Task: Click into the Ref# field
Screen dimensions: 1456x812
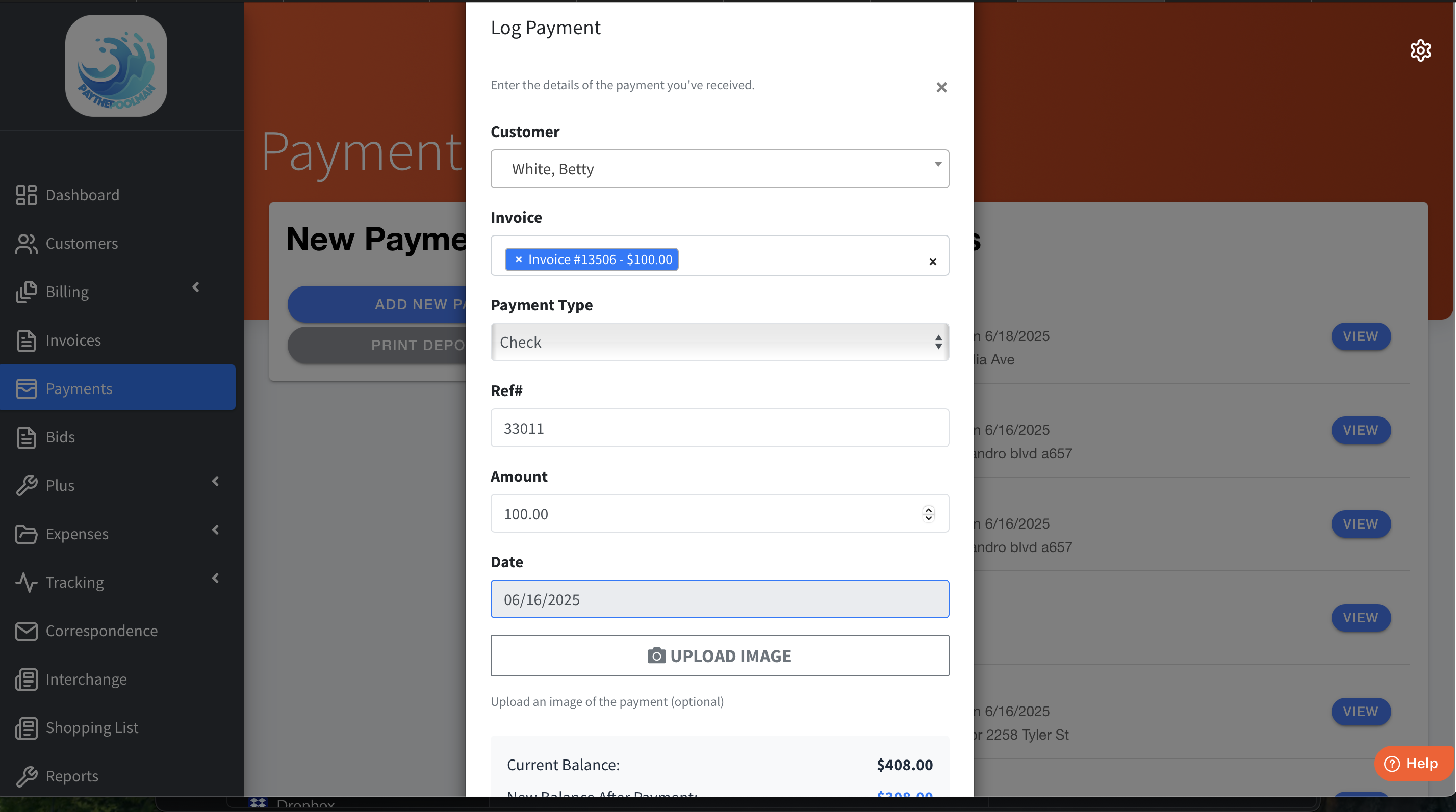Action: (x=719, y=428)
